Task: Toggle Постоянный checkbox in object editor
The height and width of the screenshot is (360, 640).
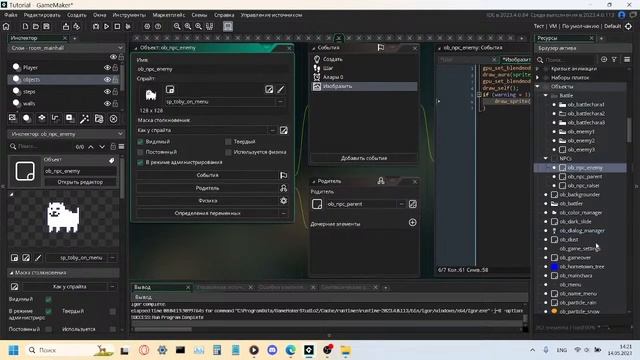Action: pyautogui.click(x=140, y=152)
